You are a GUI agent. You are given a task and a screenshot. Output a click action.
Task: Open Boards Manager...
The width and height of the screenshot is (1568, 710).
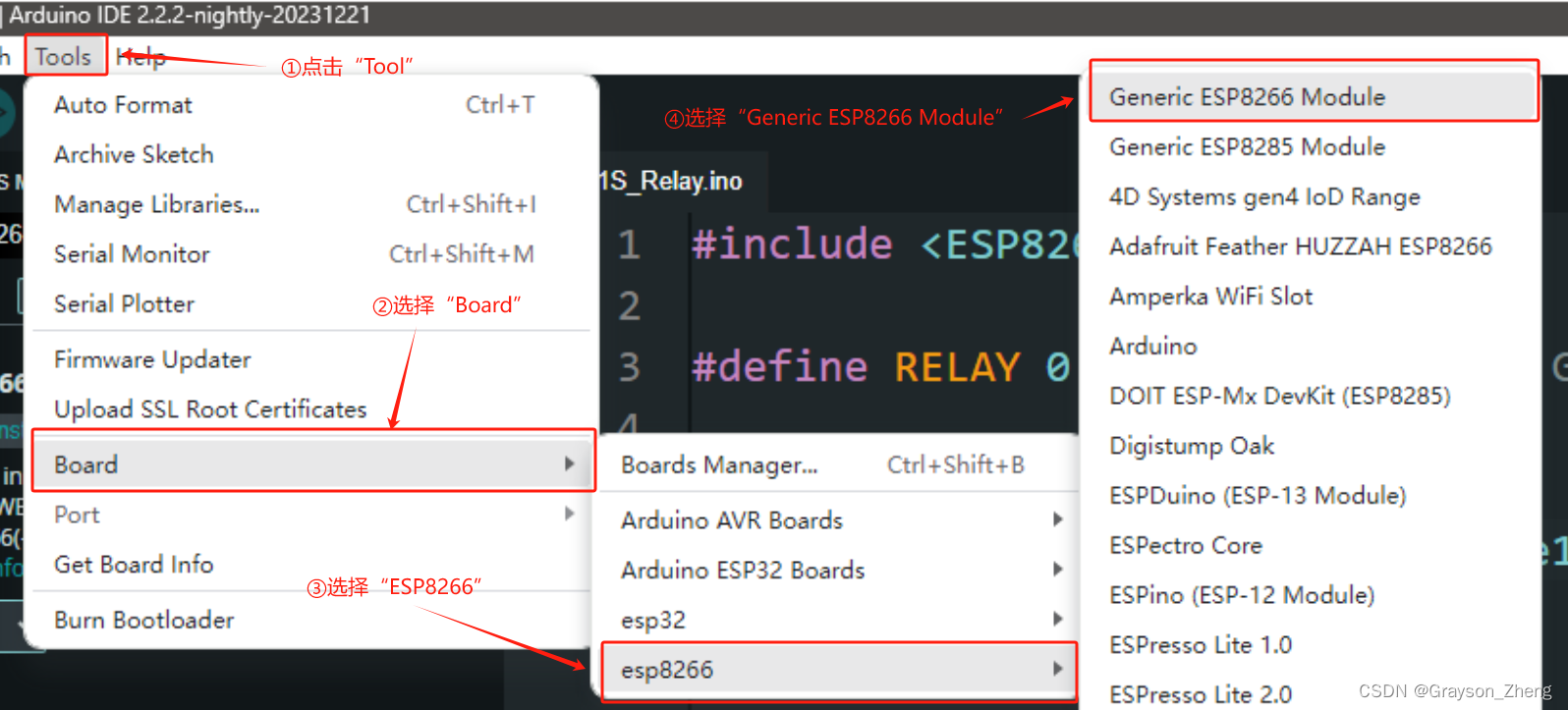pos(838,464)
